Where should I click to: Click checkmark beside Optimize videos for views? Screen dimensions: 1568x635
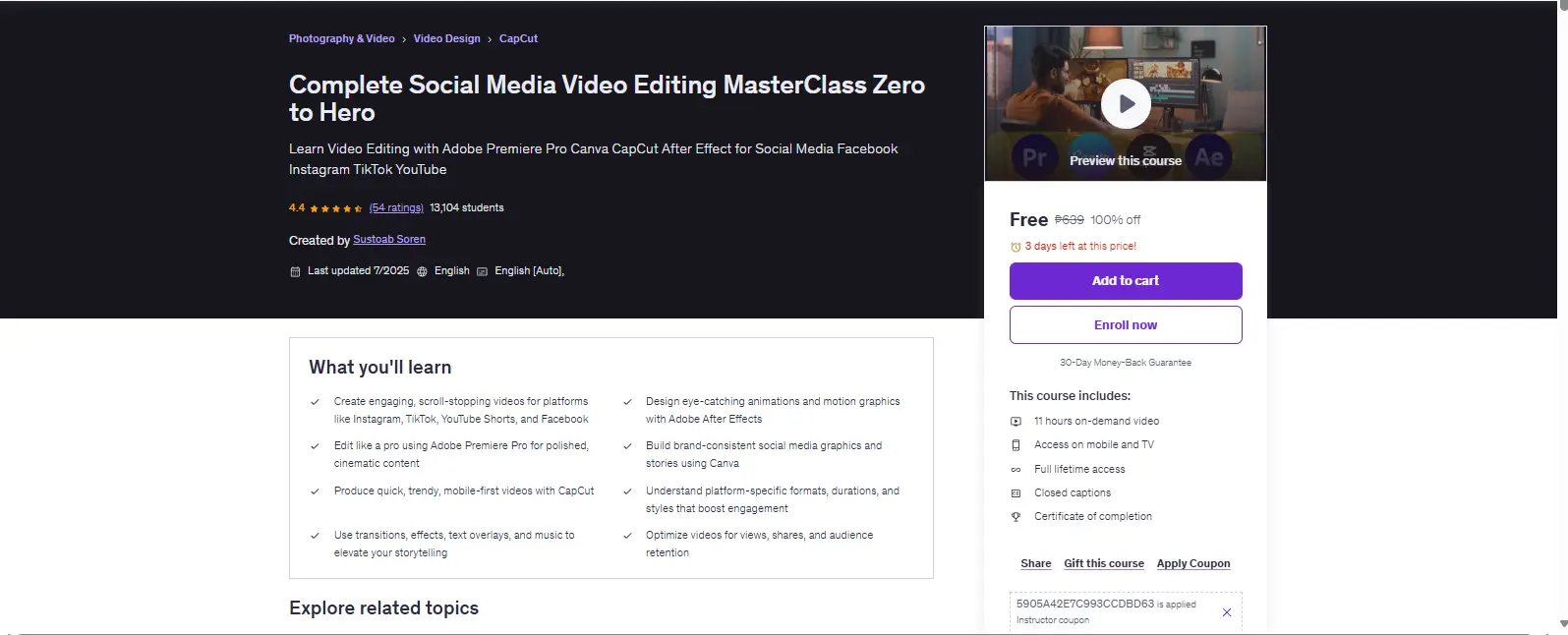[x=627, y=536]
